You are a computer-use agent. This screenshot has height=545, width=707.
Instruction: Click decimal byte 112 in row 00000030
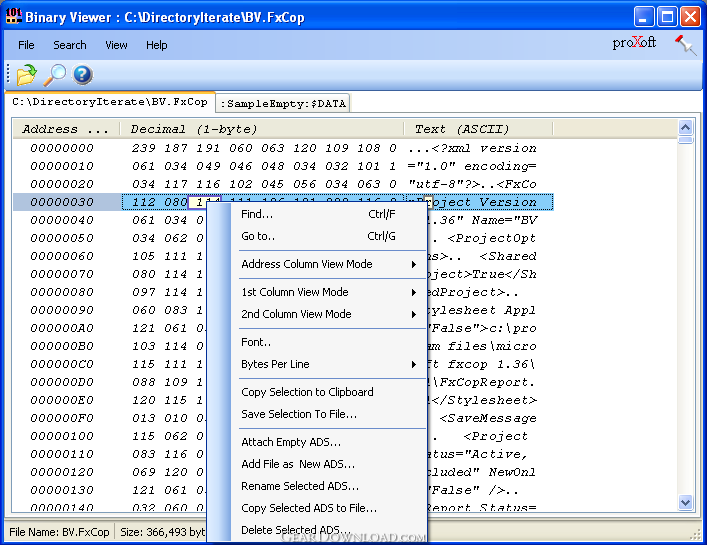[144, 202]
